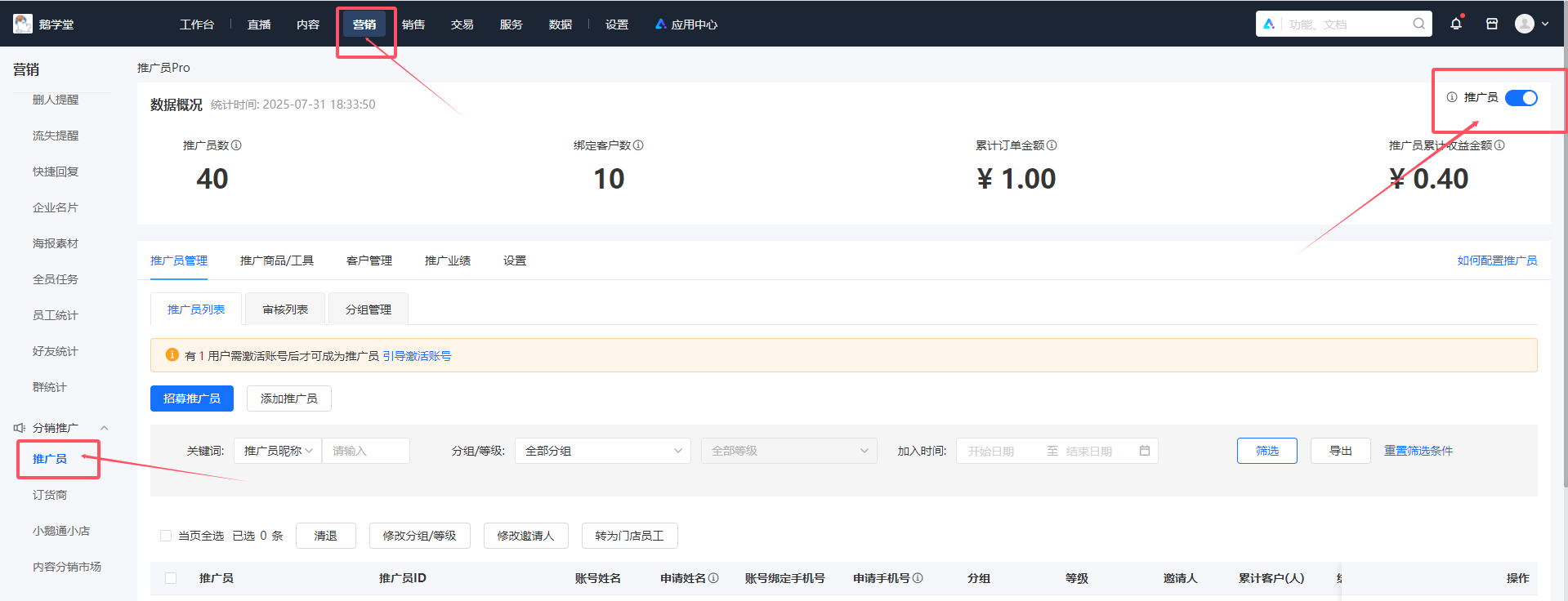This screenshot has height=601, width=1568.
Task: Check the 当页全选 checkbox
Action: (x=166, y=536)
